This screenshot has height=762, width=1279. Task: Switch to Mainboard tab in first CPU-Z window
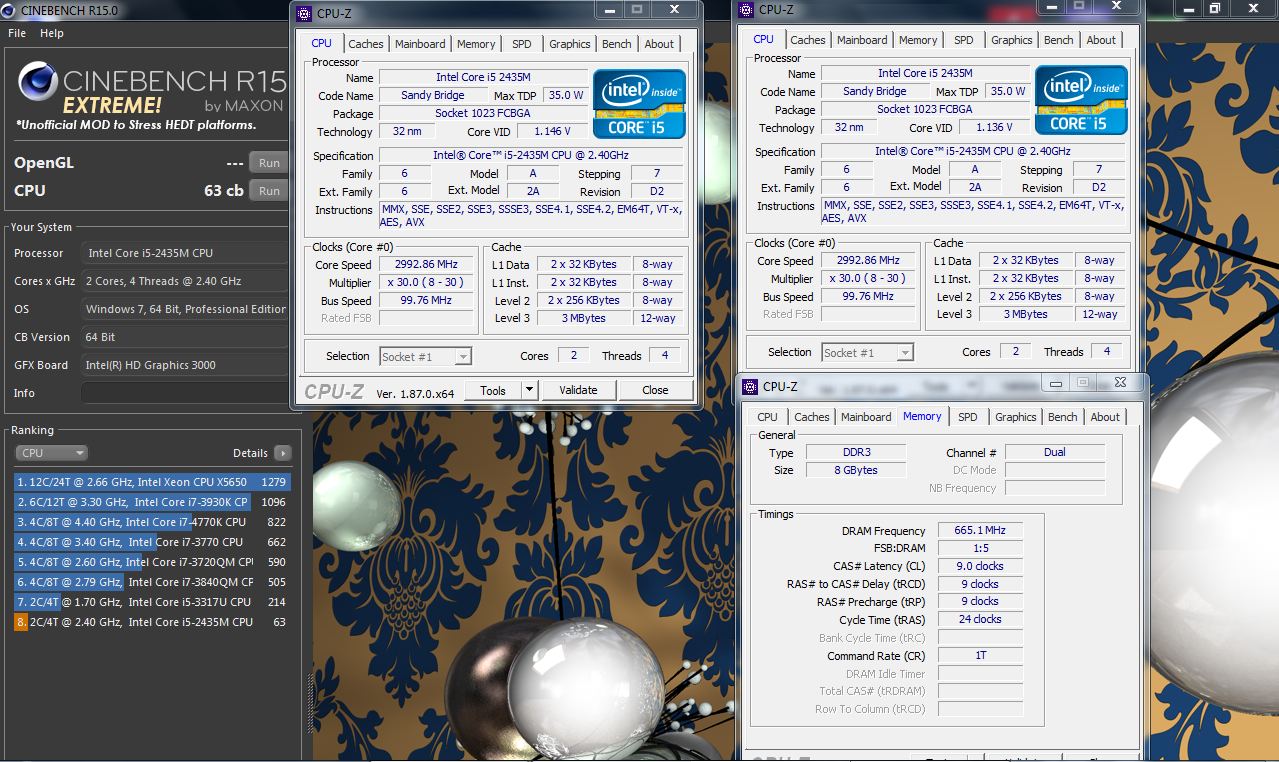tap(420, 44)
